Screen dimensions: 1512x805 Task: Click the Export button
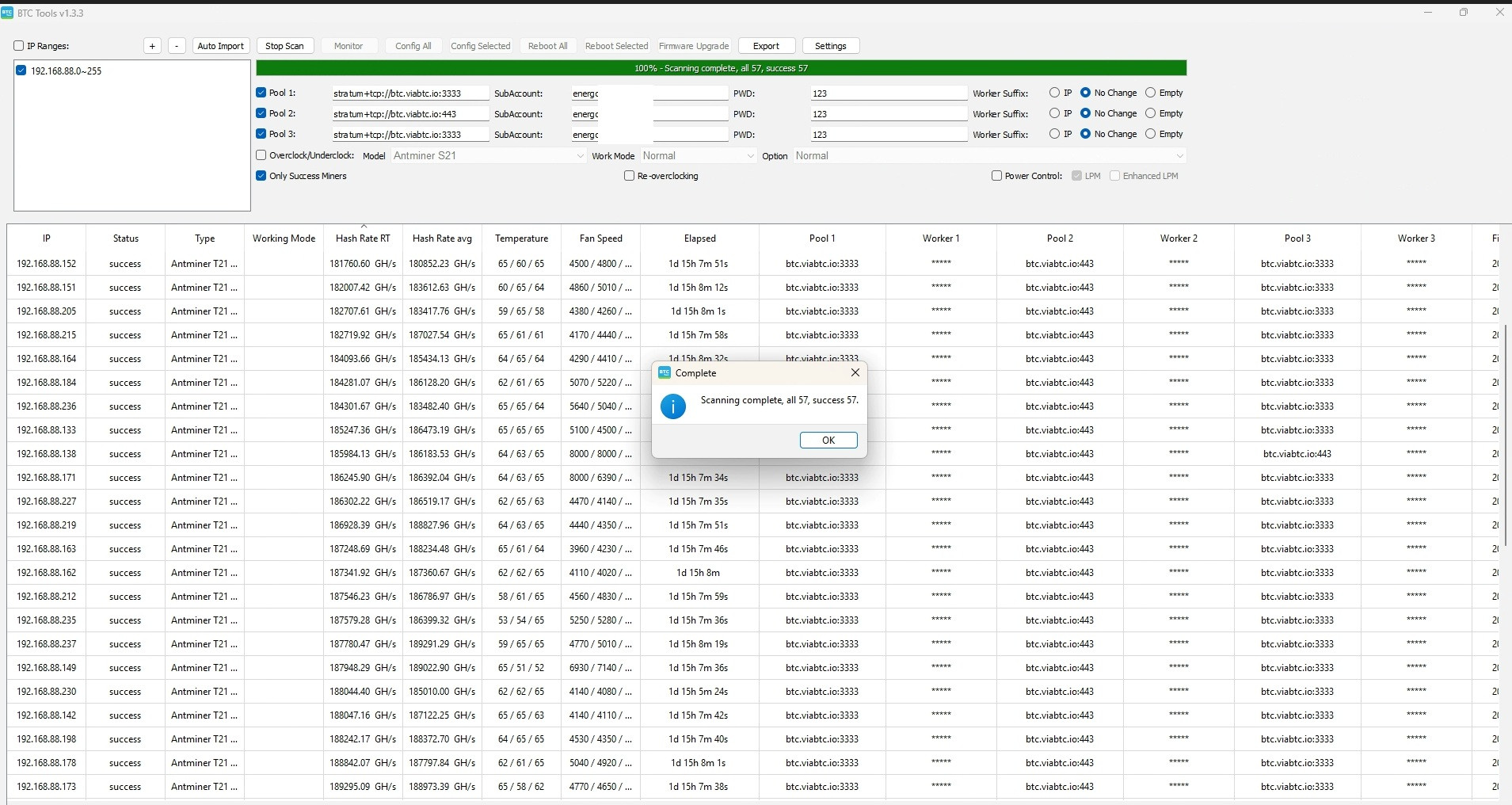tap(766, 46)
